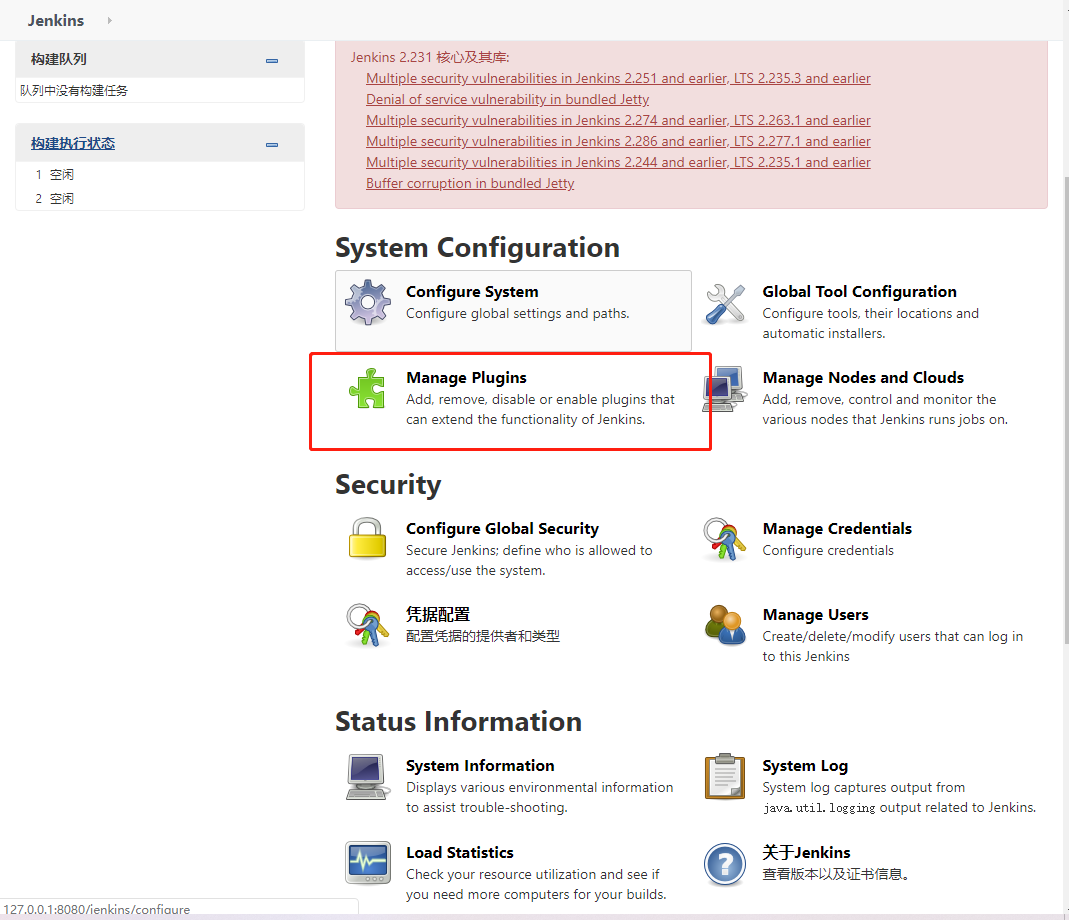
Task: Open the Manage Users title link
Action: 815,614
